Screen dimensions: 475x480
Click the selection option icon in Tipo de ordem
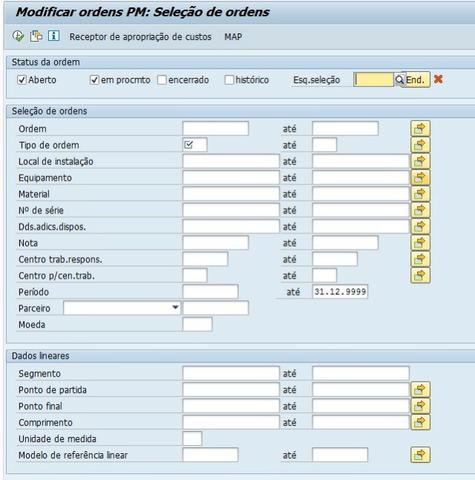pos(189,145)
